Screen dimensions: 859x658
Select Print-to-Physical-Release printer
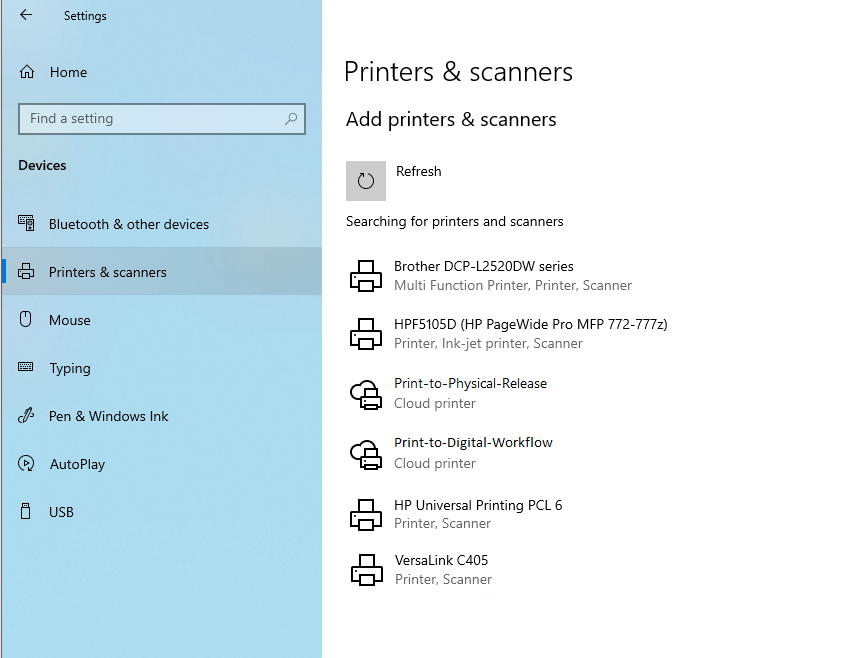(x=471, y=384)
